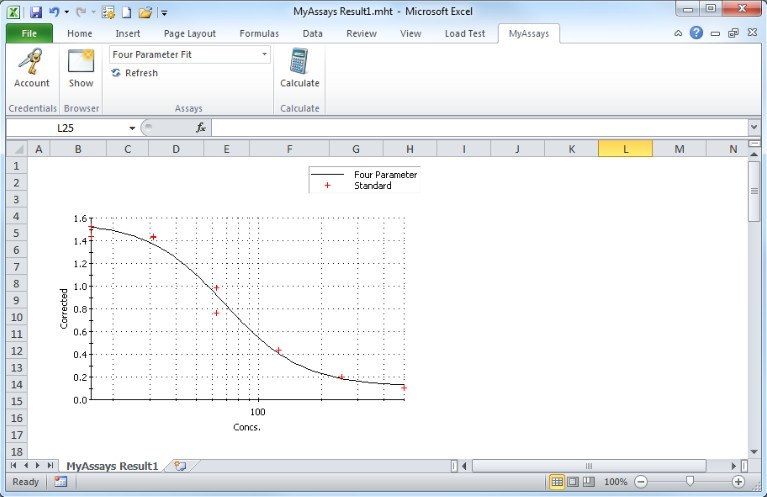
Task: Close the workbook window with X icon
Action: (752, 33)
